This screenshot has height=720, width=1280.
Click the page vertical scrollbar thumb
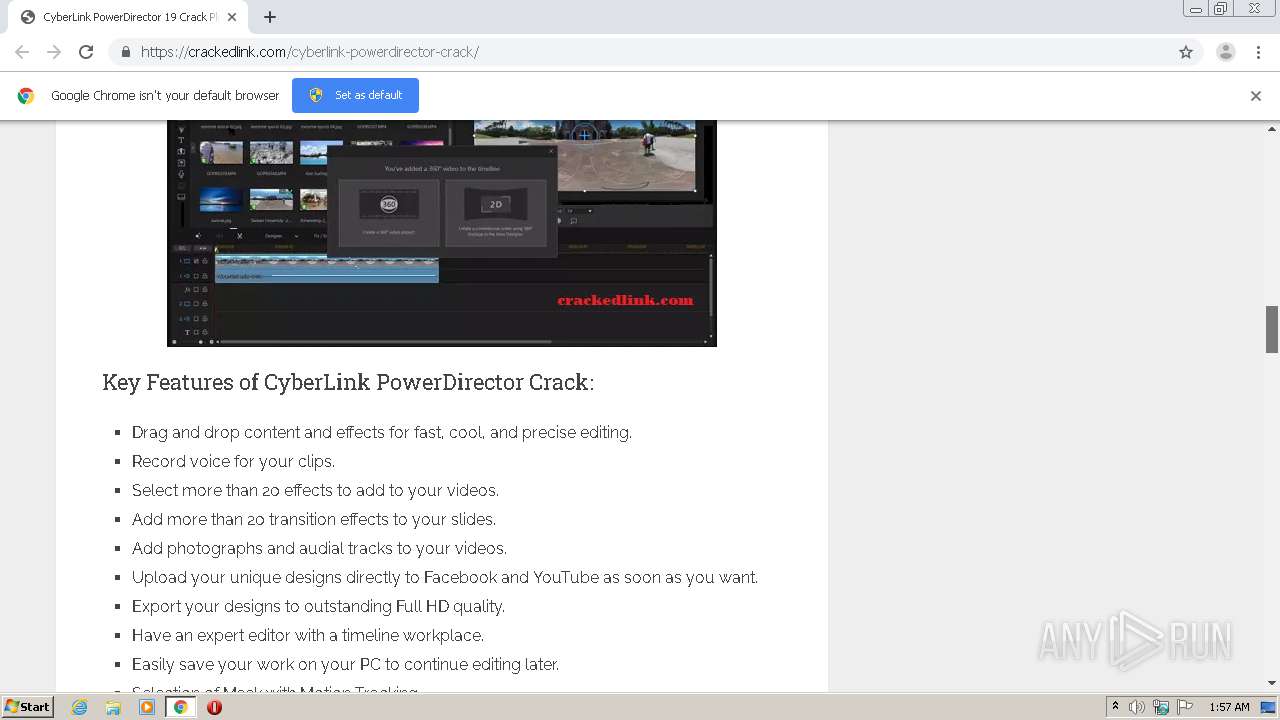[x=1272, y=329]
